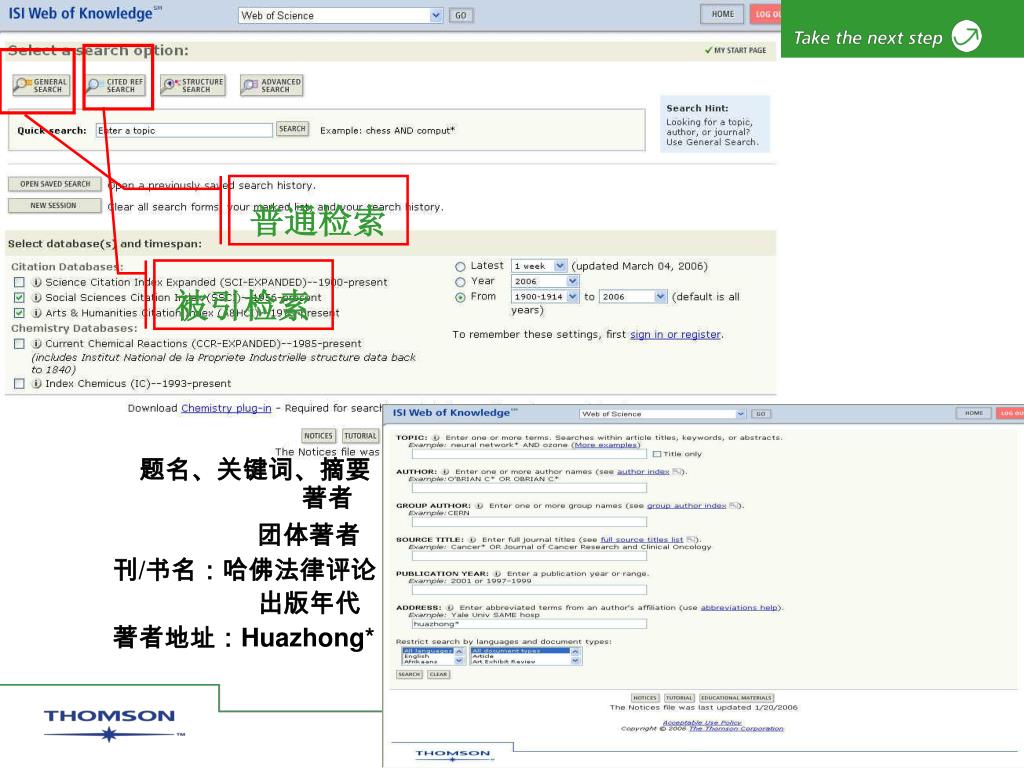Open the From 1900-1914 dropdown
Viewport: 1024px width, 768px height.
click(x=545, y=296)
